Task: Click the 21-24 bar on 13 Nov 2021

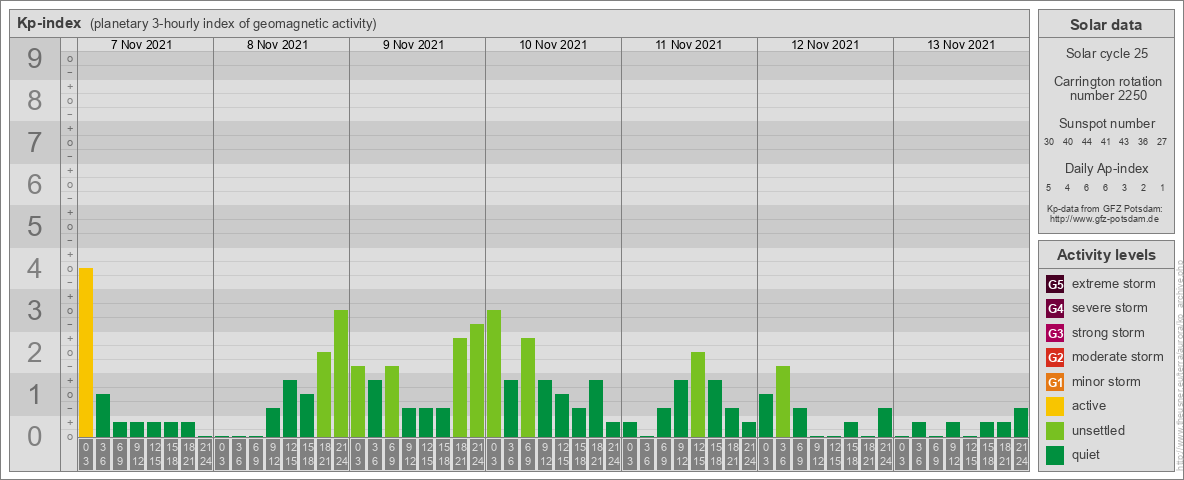Action: [x=1020, y=423]
